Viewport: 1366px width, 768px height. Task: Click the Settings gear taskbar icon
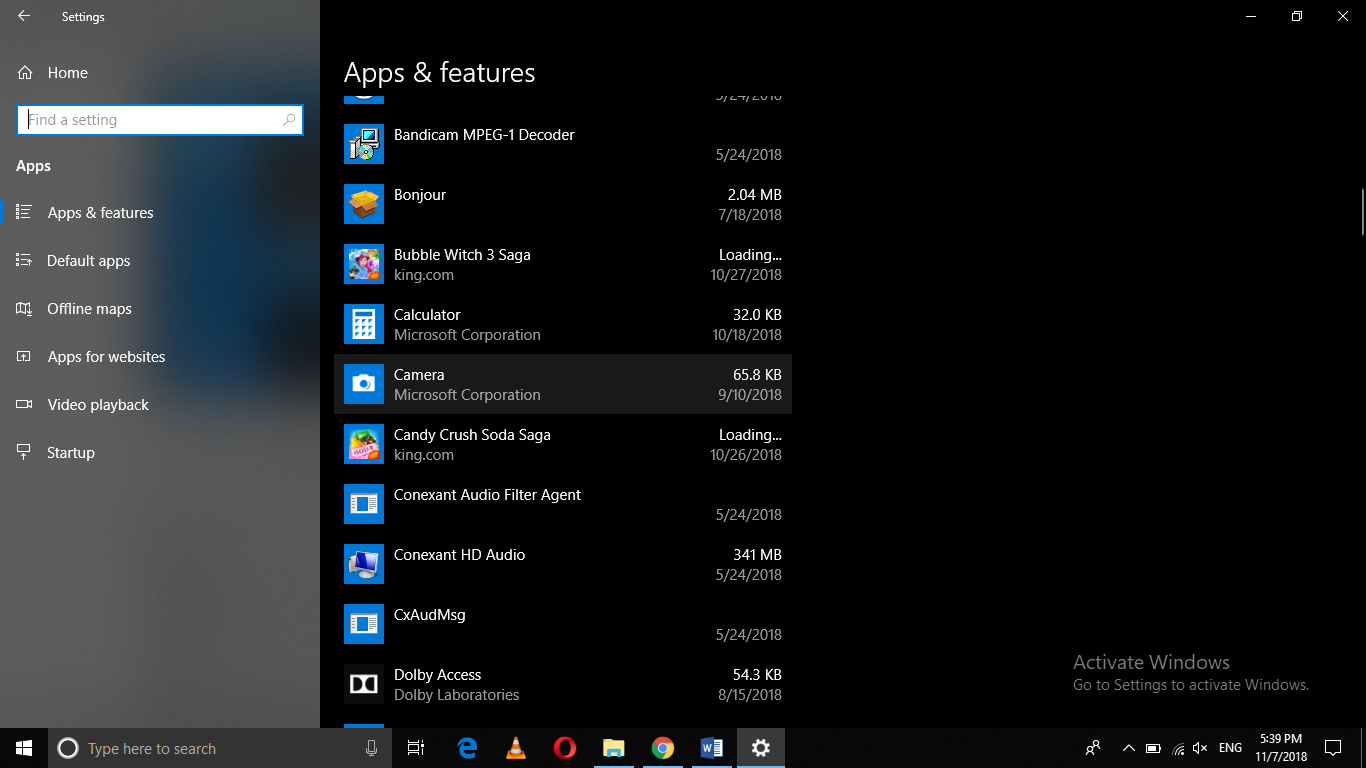coord(761,748)
